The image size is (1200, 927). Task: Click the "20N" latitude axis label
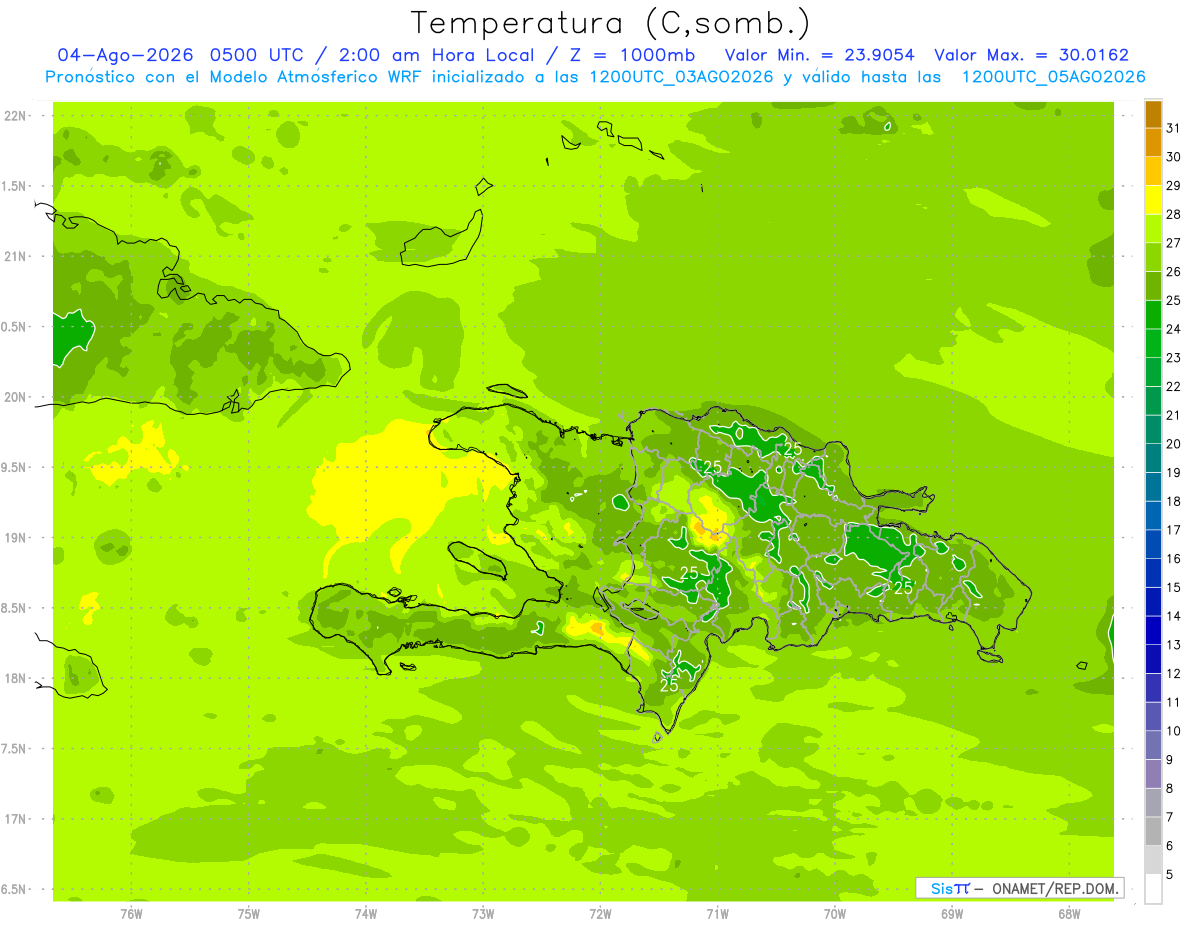tap(15, 397)
